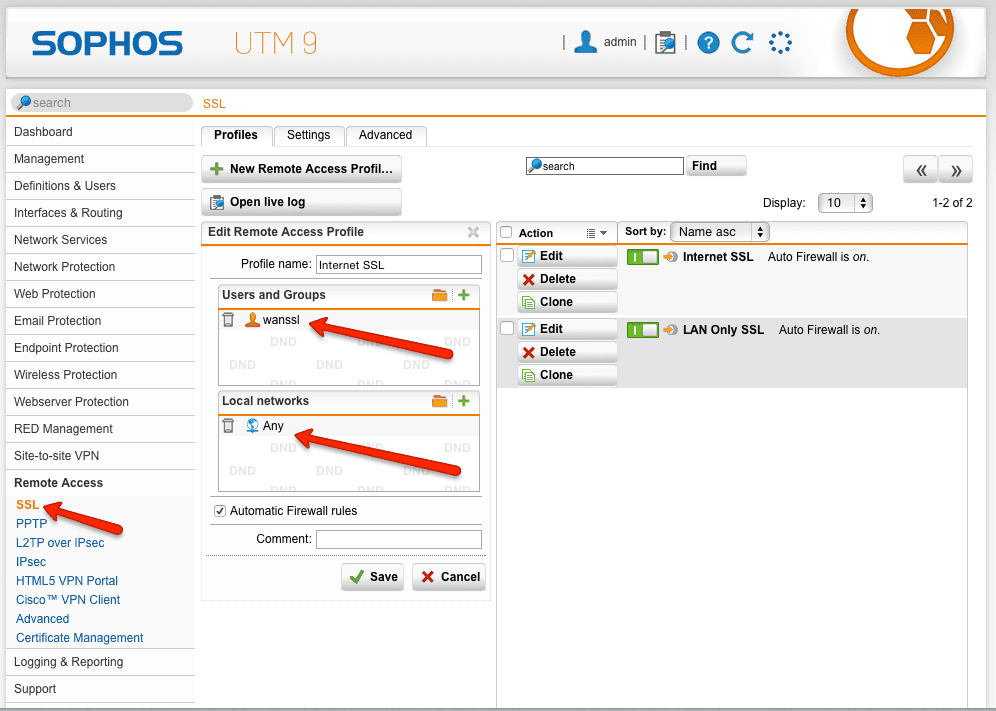Switch to the Advanced tab
The image size is (996, 711).
[386, 135]
